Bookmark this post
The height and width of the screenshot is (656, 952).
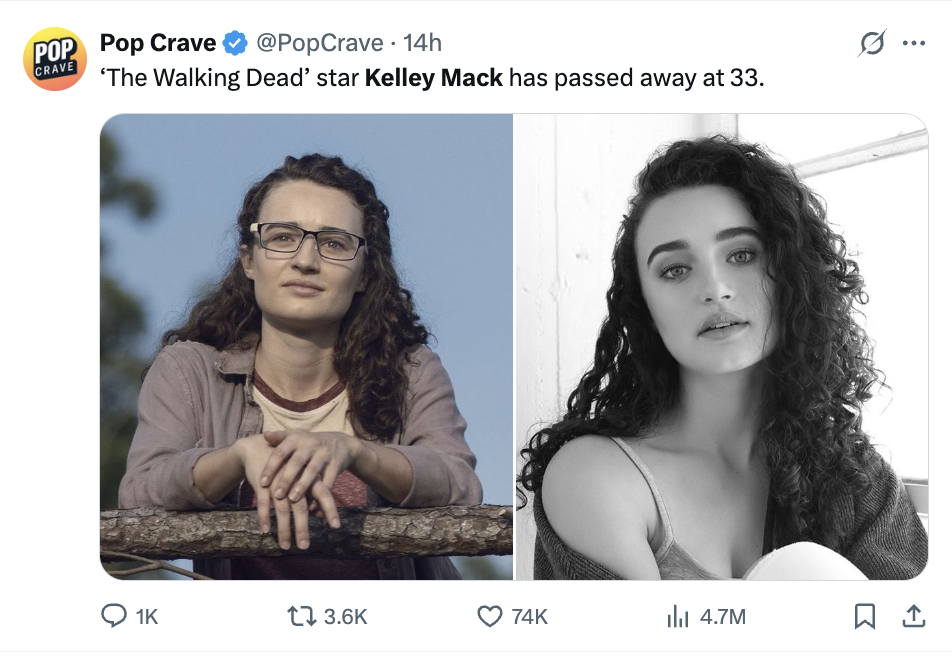(x=865, y=617)
